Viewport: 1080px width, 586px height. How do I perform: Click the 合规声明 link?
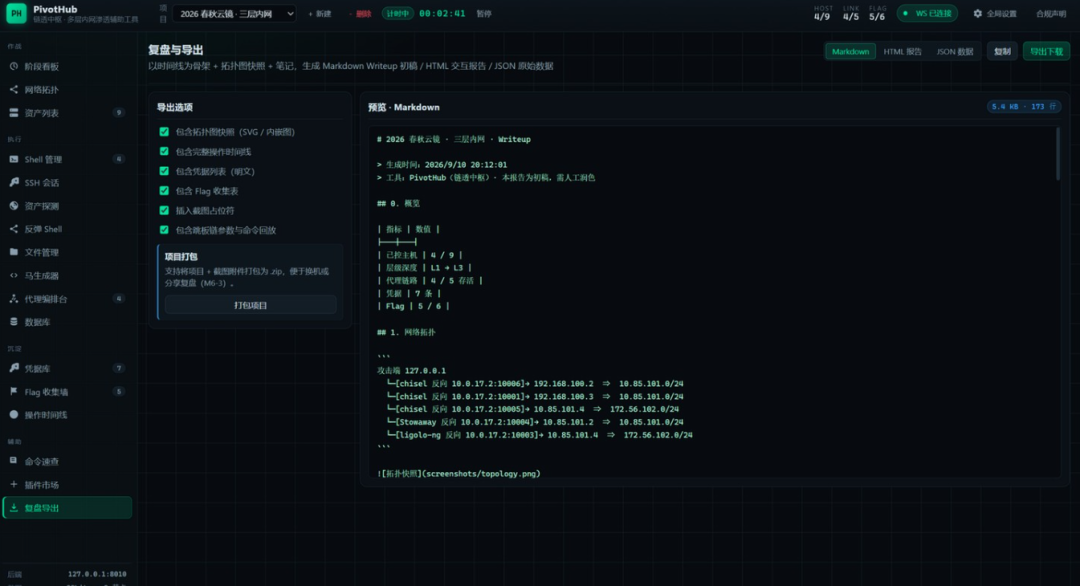(1051, 14)
